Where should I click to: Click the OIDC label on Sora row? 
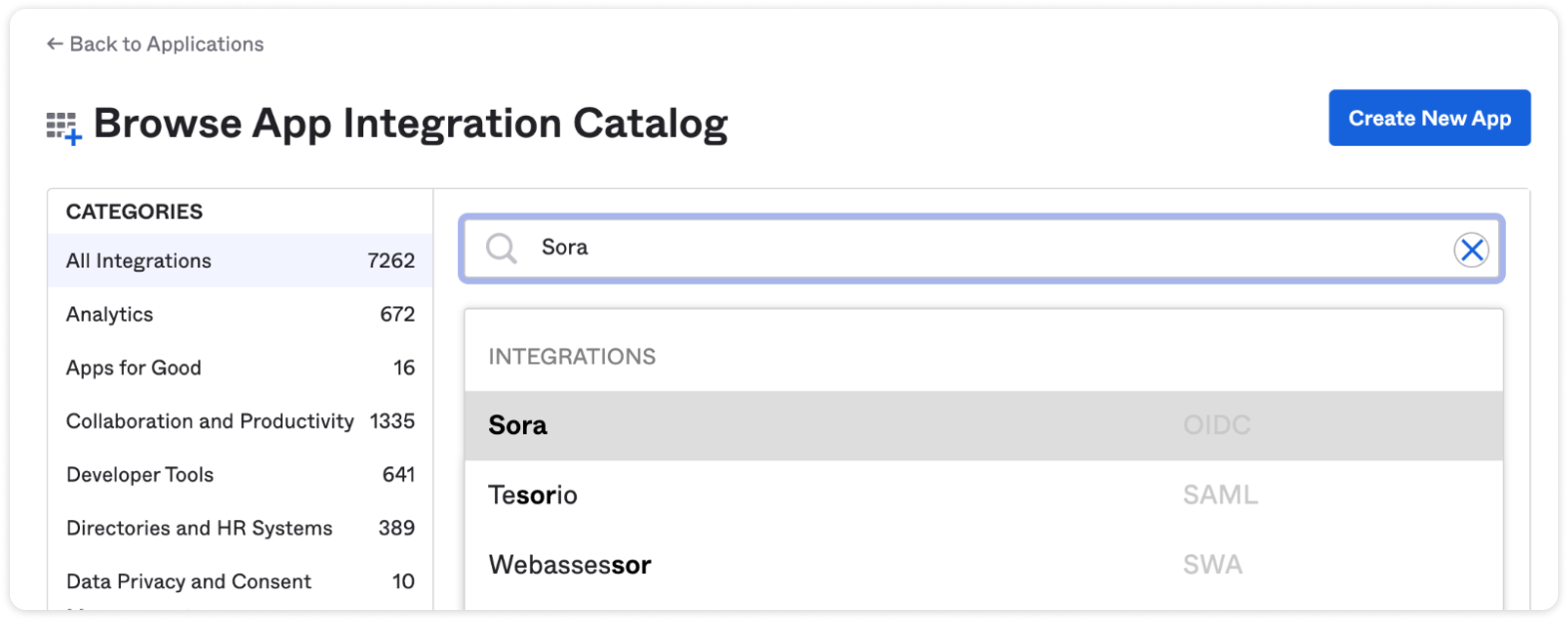pos(1217,425)
